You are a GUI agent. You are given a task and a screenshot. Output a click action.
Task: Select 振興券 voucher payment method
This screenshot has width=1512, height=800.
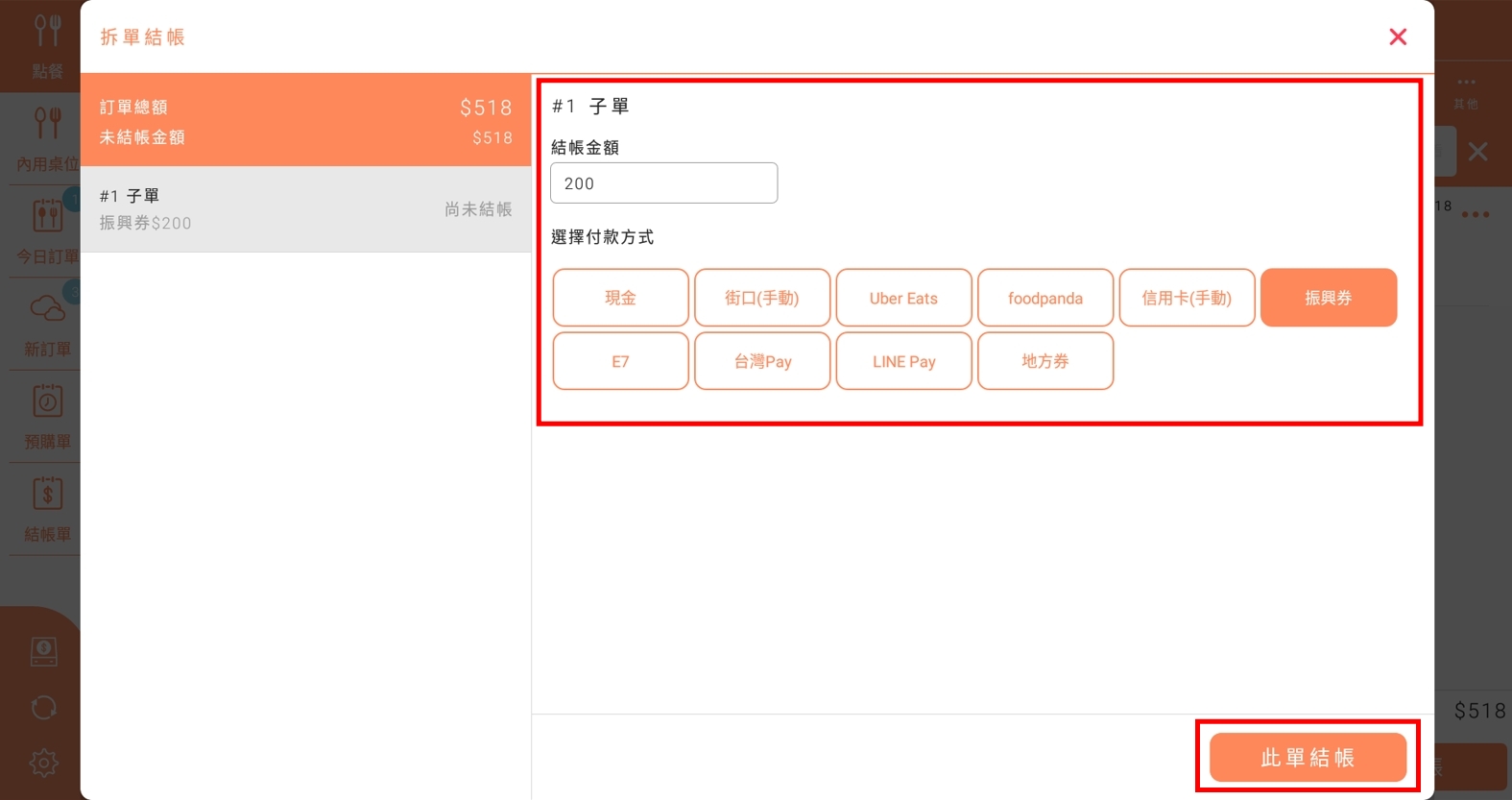pos(1328,298)
